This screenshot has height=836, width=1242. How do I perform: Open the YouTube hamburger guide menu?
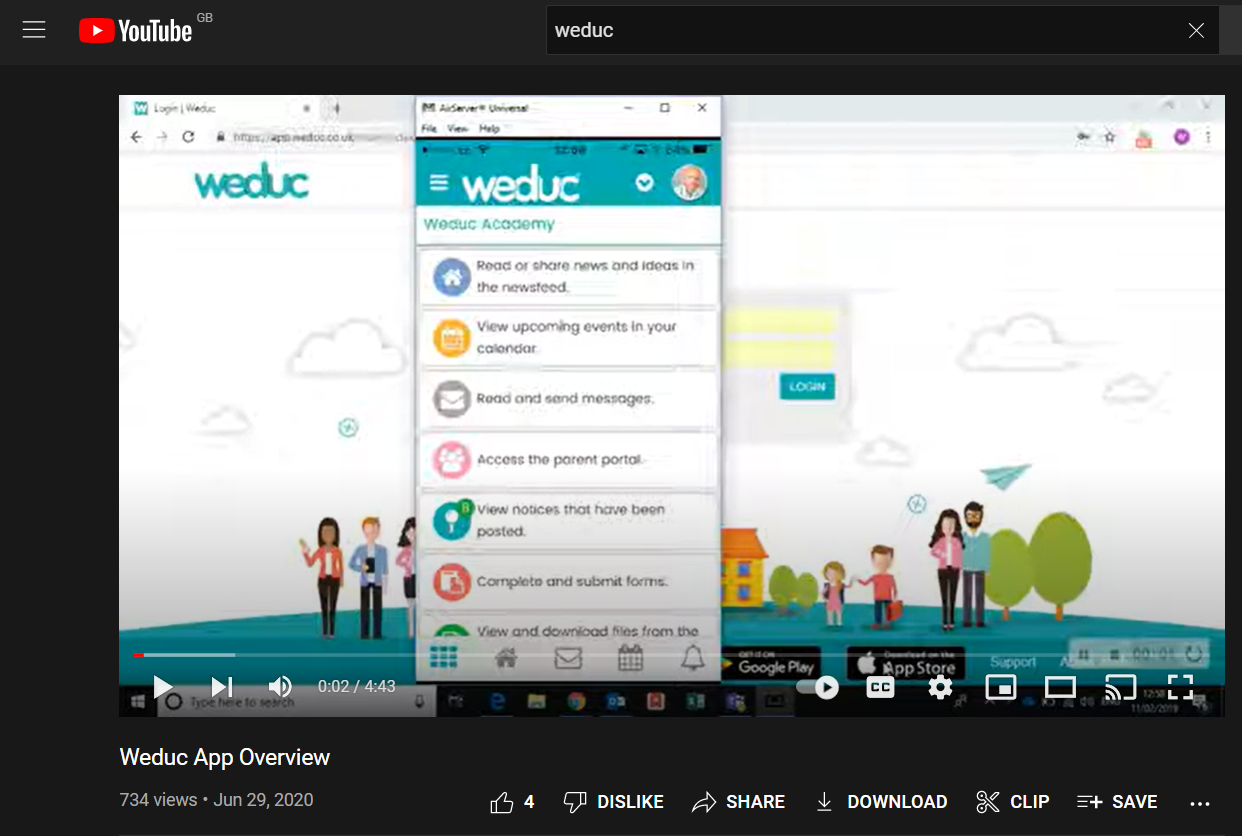pyautogui.click(x=34, y=30)
